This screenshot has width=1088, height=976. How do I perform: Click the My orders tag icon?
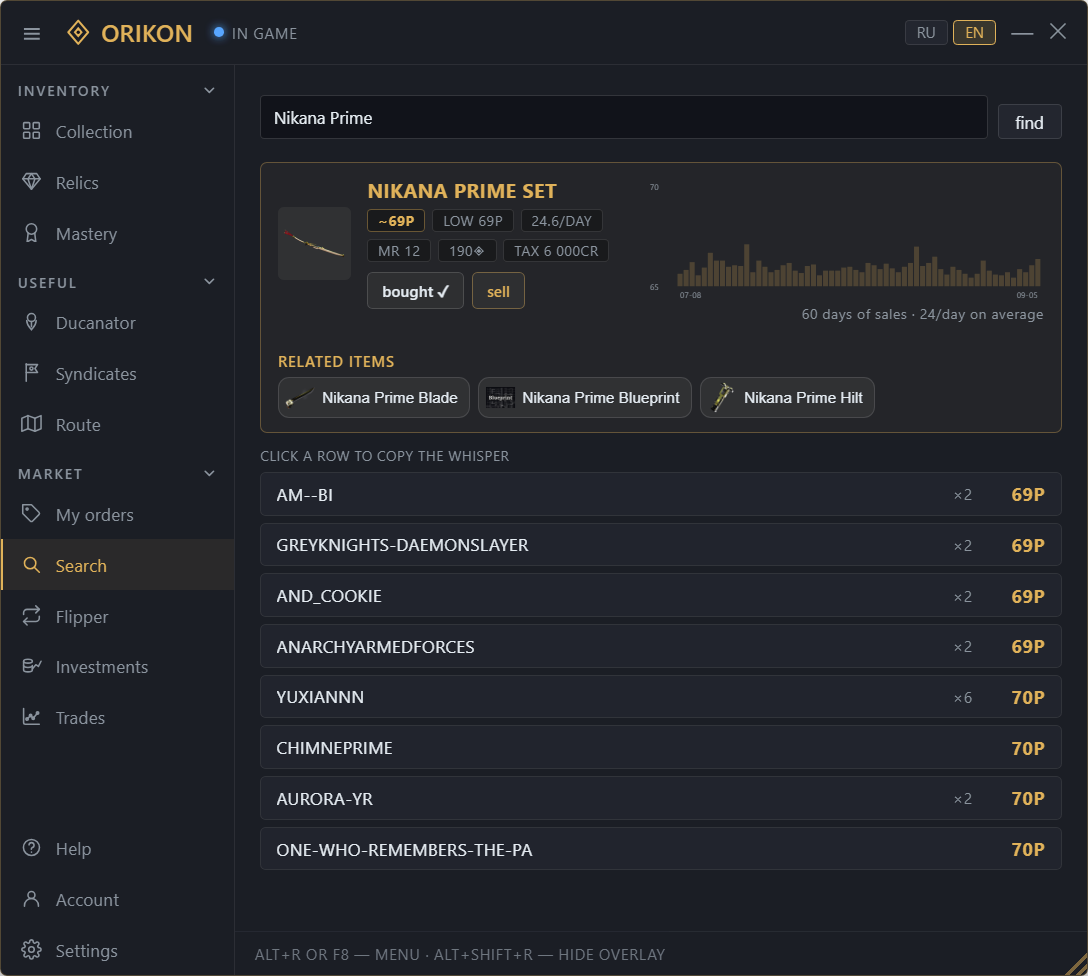coord(31,514)
